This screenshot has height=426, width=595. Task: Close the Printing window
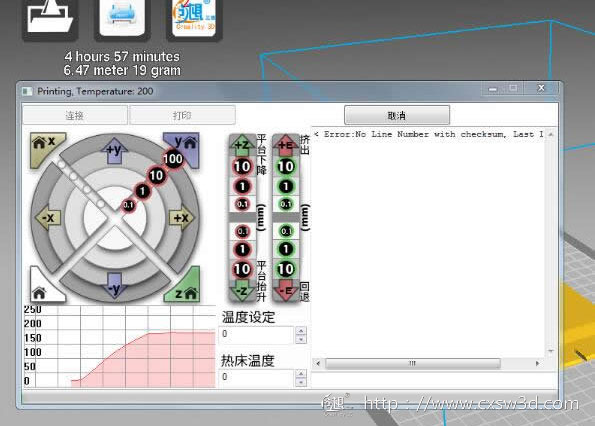click(x=541, y=88)
